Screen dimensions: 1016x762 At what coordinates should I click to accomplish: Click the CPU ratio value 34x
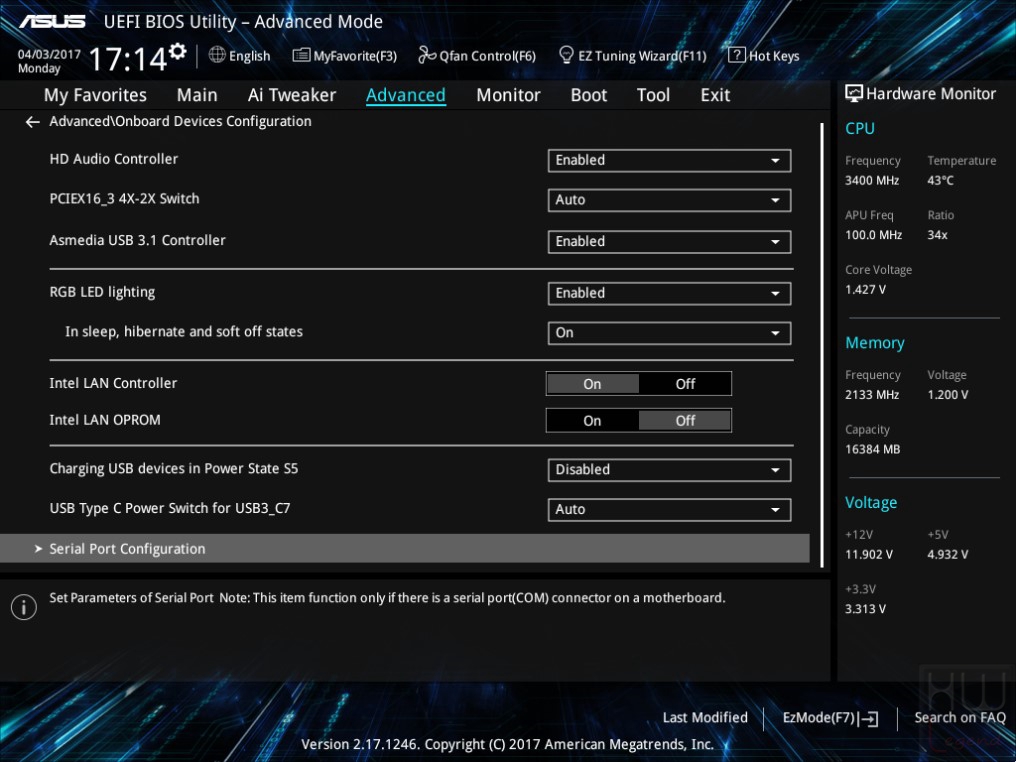(x=937, y=235)
